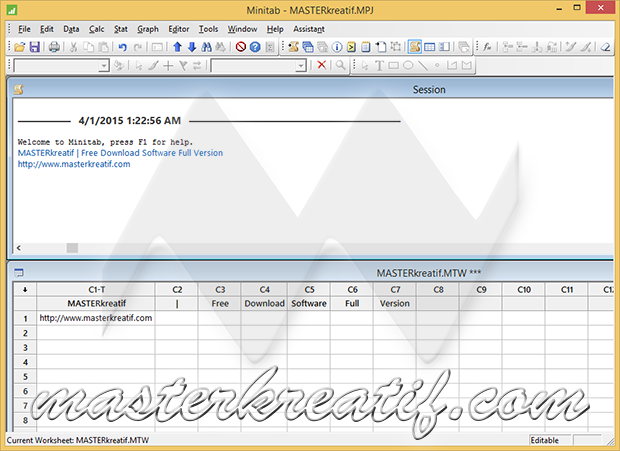
Task: Click the Open Project folder icon
Action: [19, 47]
